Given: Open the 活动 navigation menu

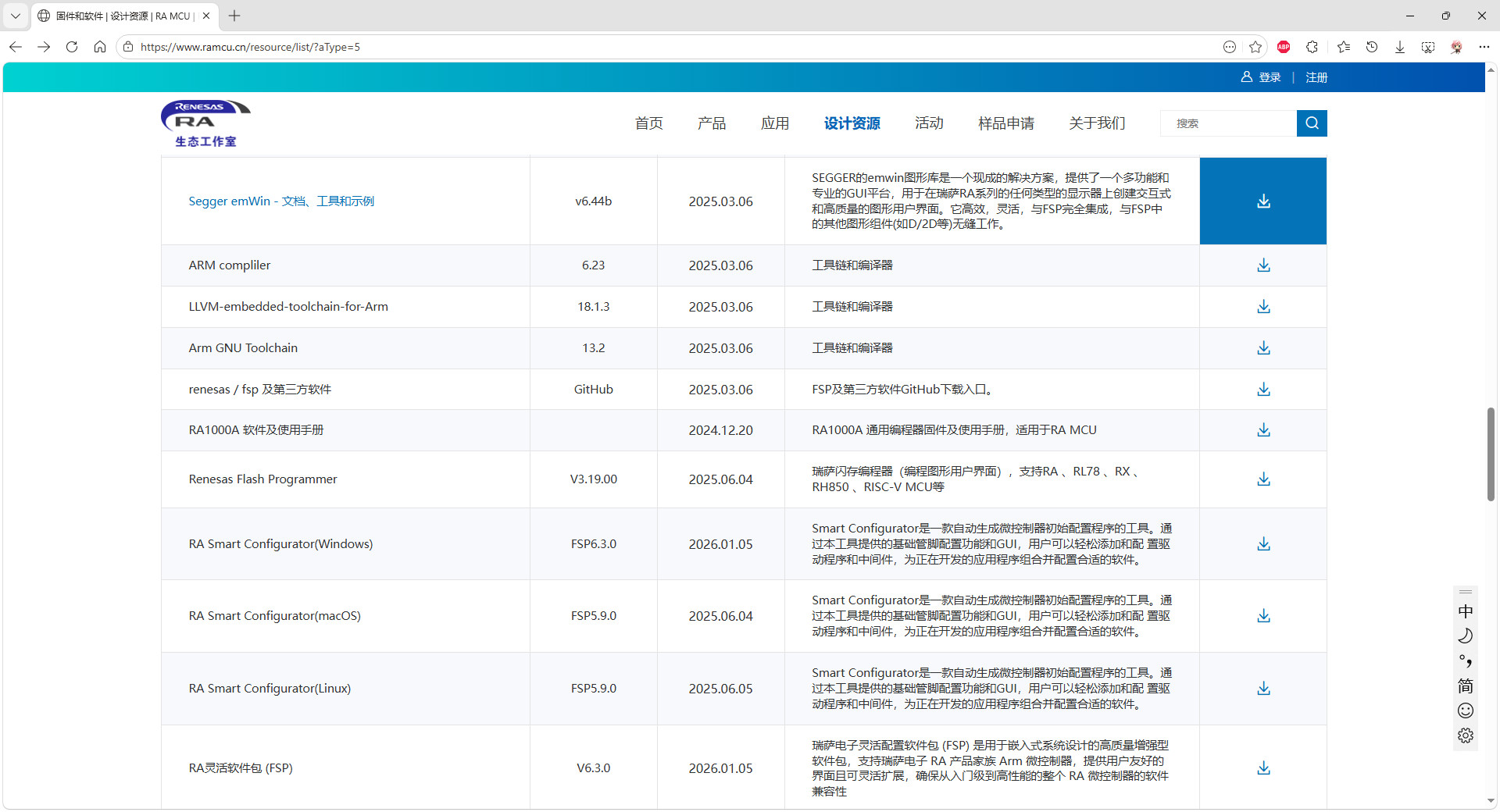Looking at the screenshot, I should (x=930, y=123).
